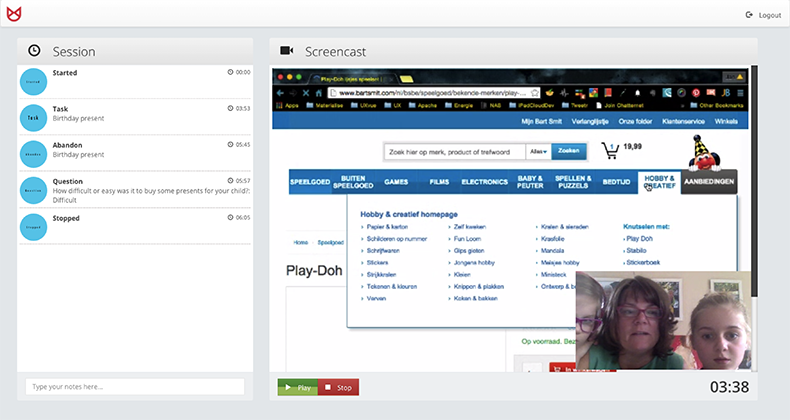The image size is (790, 420).
Task: Click the clock icon beside Session heading
Action: pyautogui.click(x=34, y=50)
